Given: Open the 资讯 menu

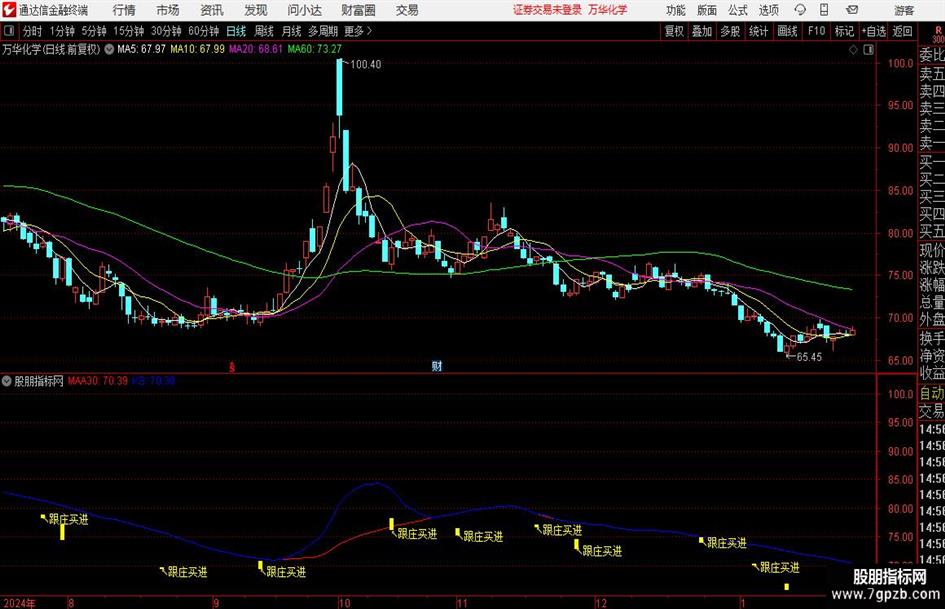Looking at the screenshot, I should 212,10.
